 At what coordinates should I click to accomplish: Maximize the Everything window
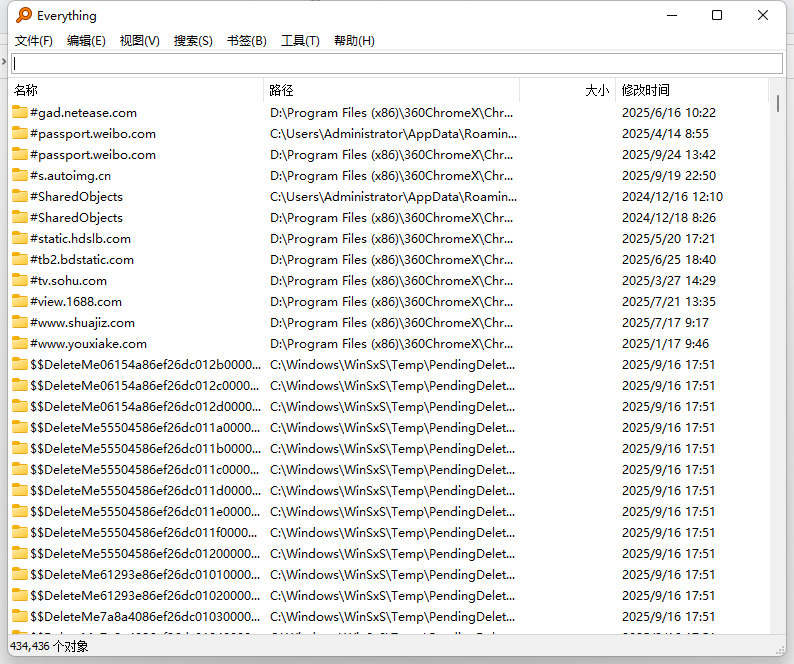(717, 15)
